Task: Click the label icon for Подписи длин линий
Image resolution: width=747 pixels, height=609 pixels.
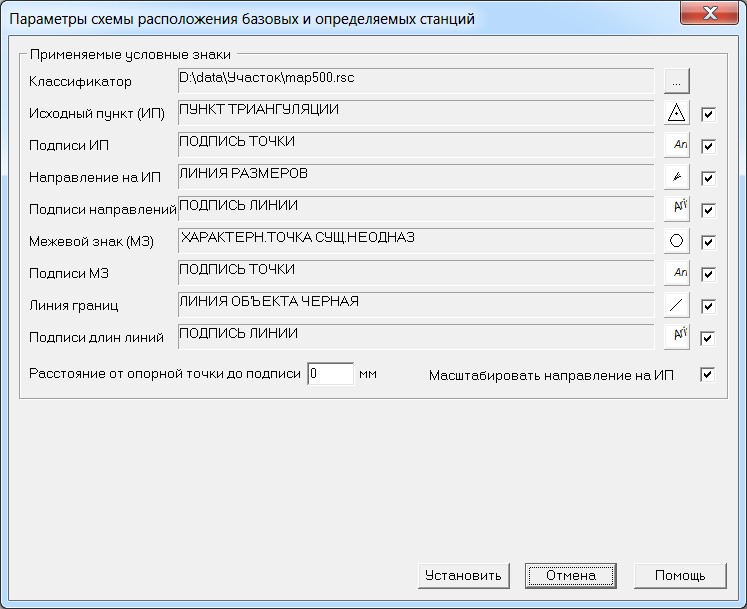Action: (x=677, y=338)
